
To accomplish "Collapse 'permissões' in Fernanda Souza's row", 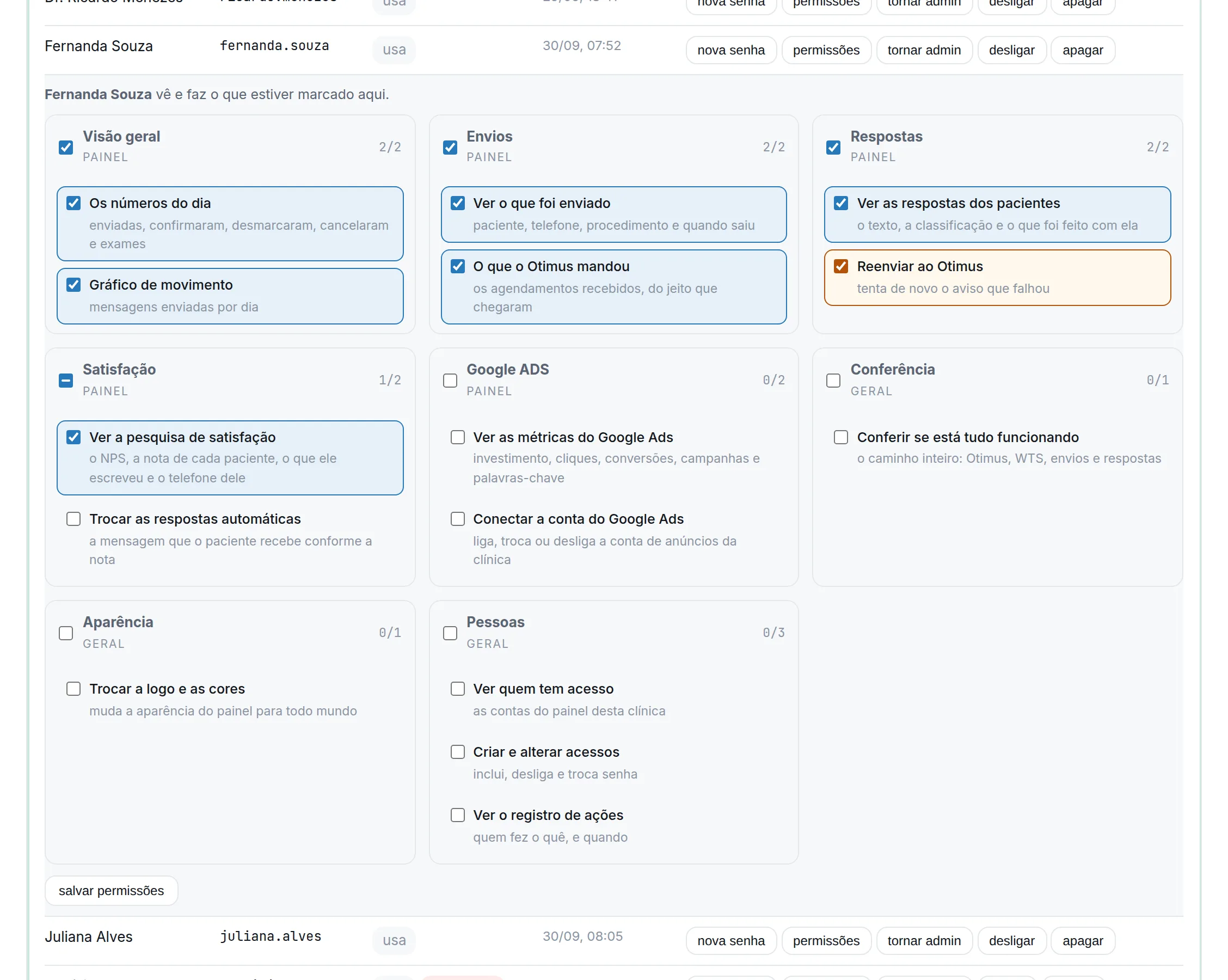I will pyautogui.click(x=826, y=50).
